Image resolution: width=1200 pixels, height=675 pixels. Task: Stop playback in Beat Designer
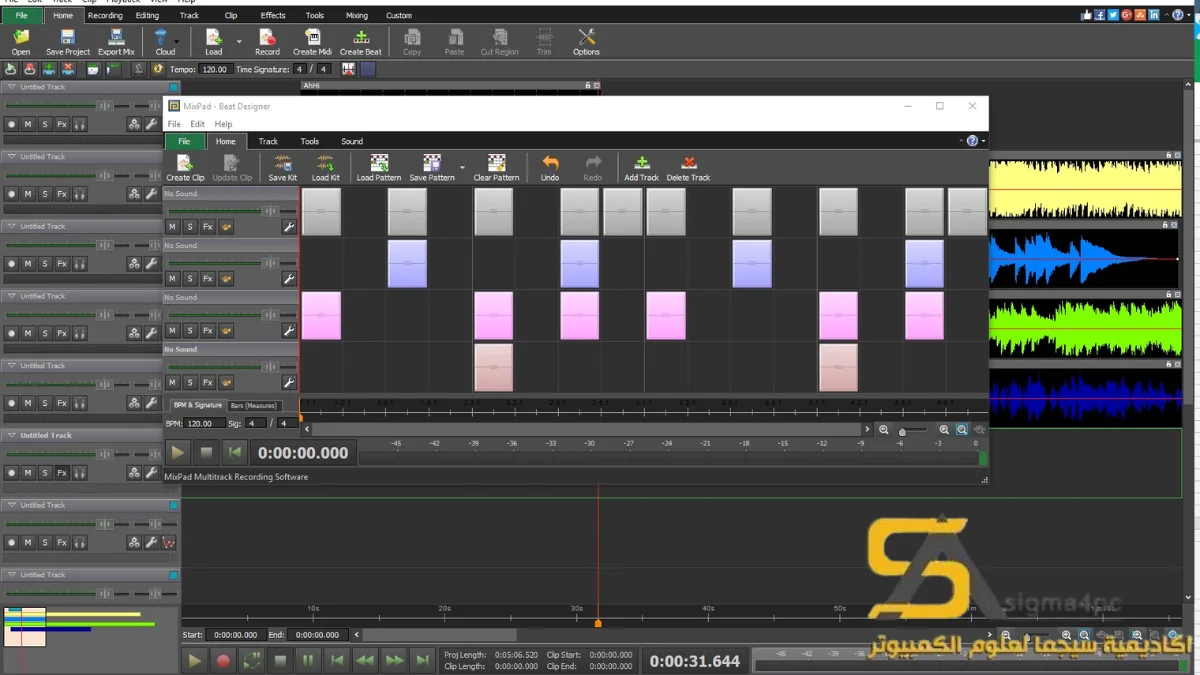tap(206, 453)
